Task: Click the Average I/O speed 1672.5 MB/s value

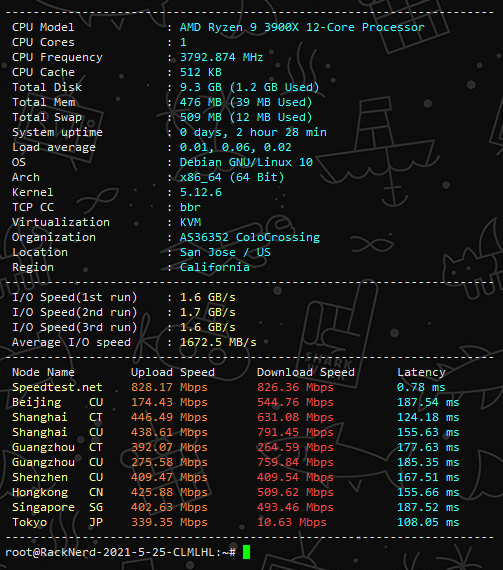Action: 218,342
